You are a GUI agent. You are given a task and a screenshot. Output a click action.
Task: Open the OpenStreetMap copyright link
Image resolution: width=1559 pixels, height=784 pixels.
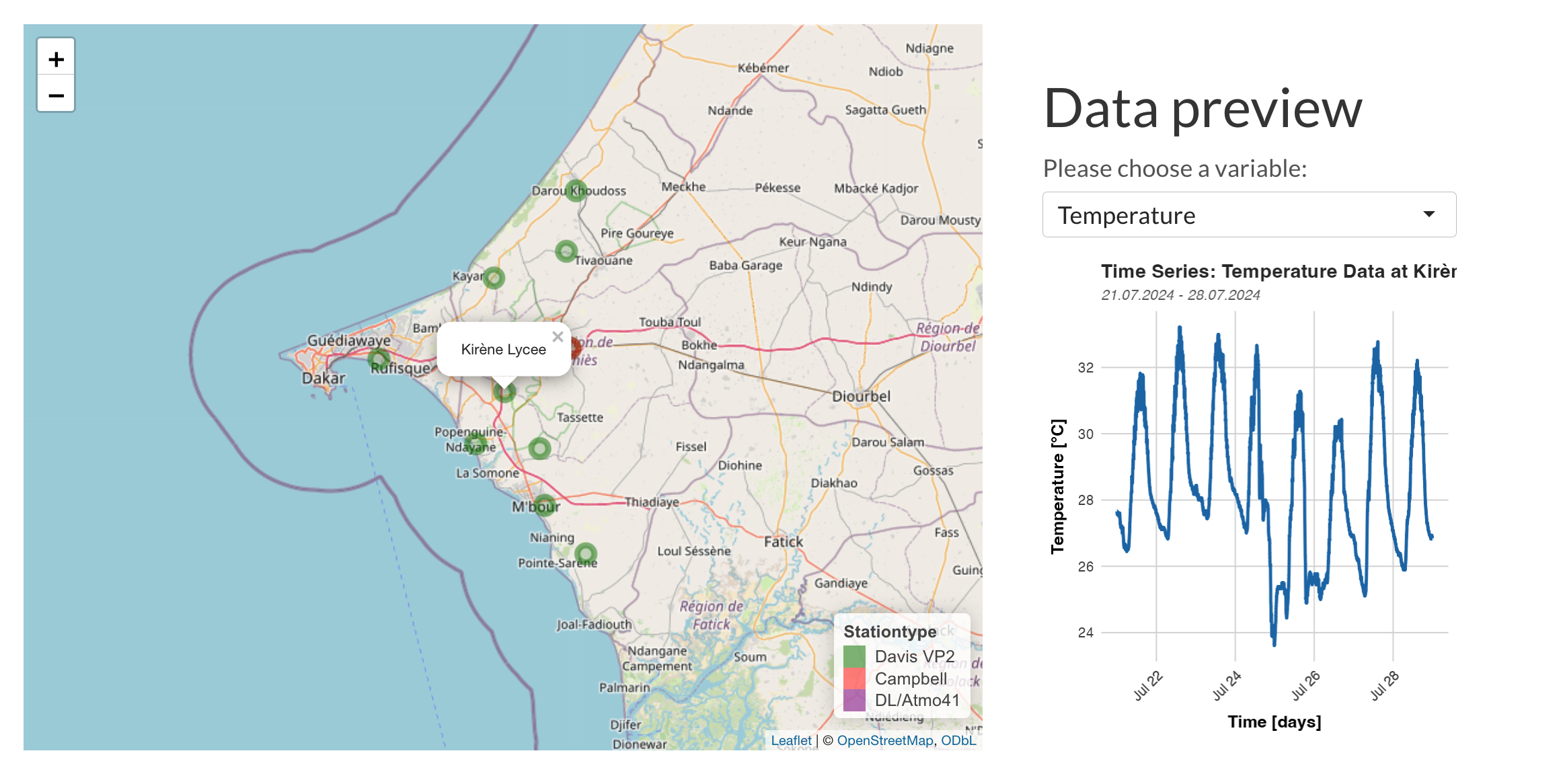[884, 740]
